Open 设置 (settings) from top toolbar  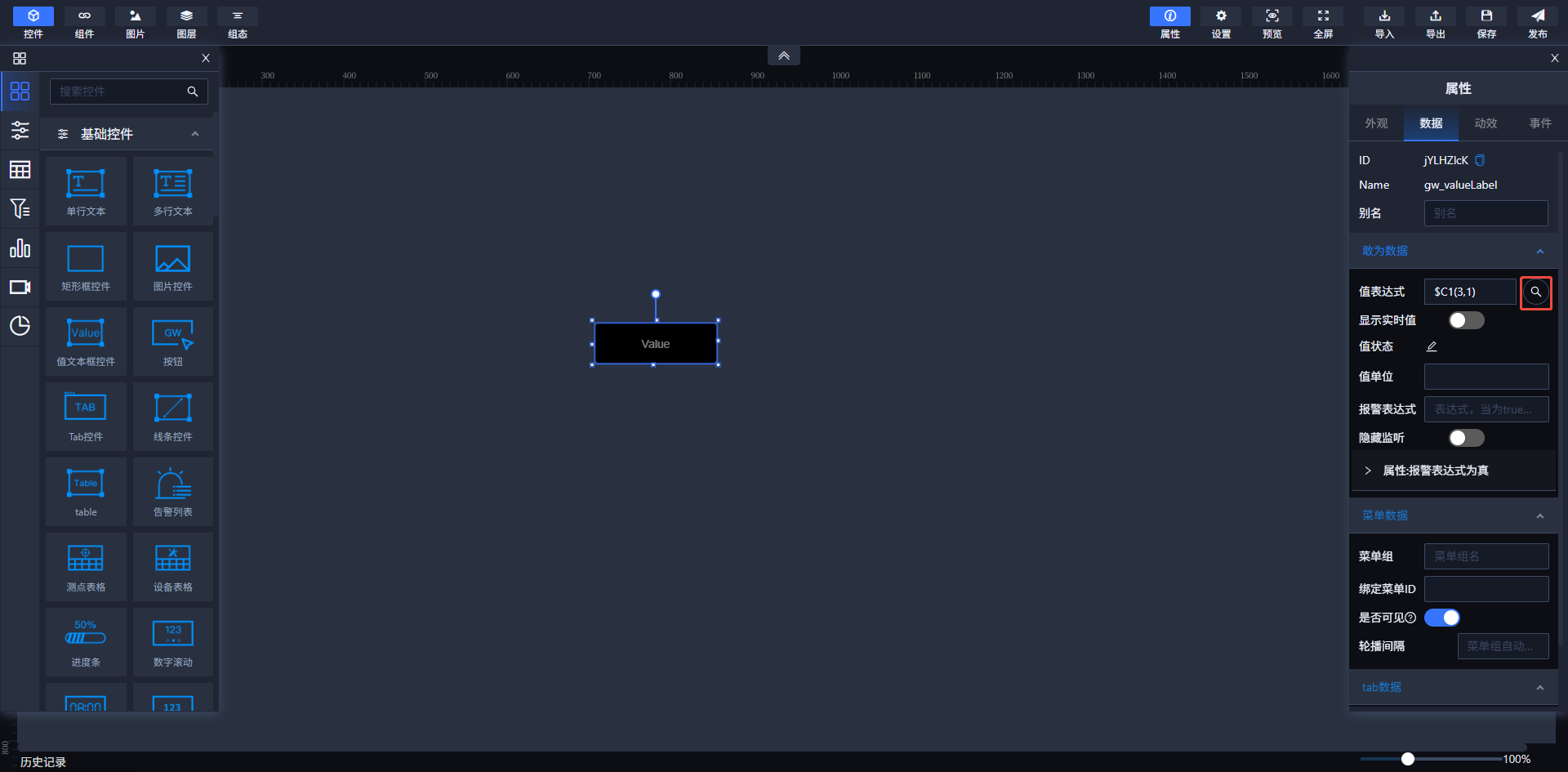(1221, 23)
